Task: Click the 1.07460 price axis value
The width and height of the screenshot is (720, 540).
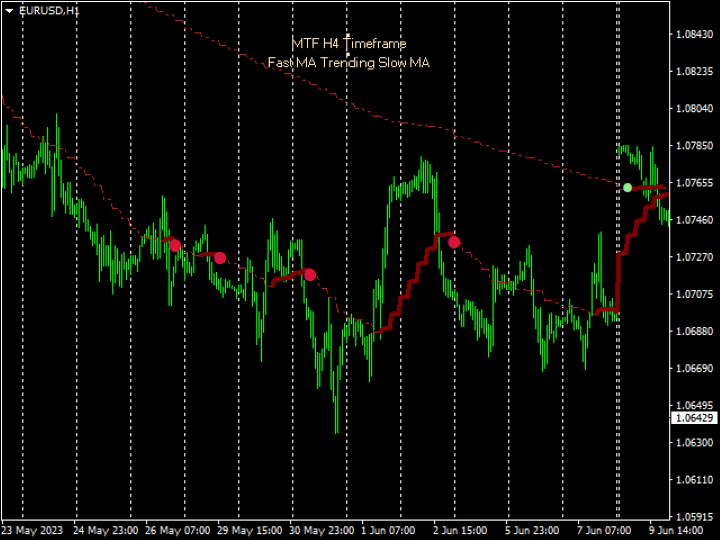Action: coord(695,220)
